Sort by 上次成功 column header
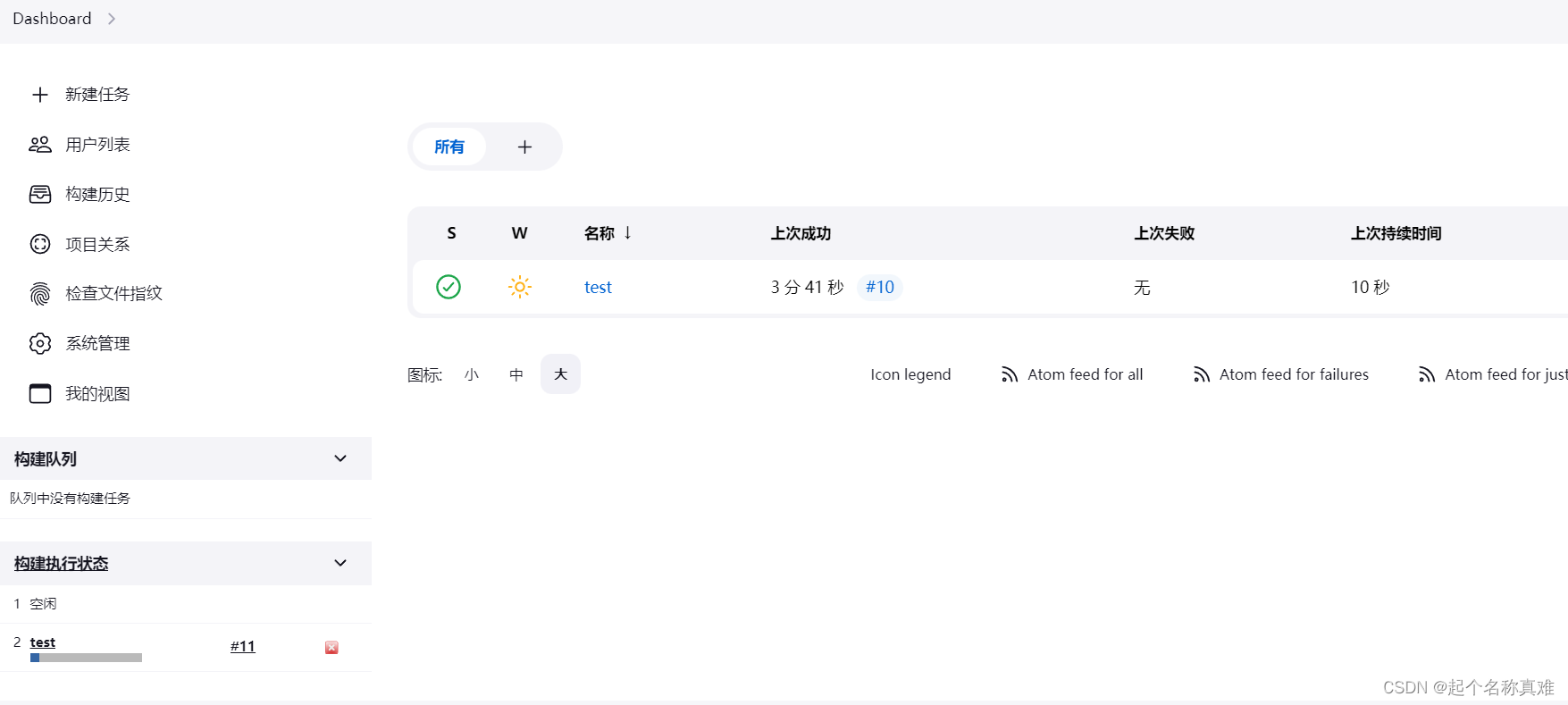Screen dimensions: 1568x705 coord(801,233)
